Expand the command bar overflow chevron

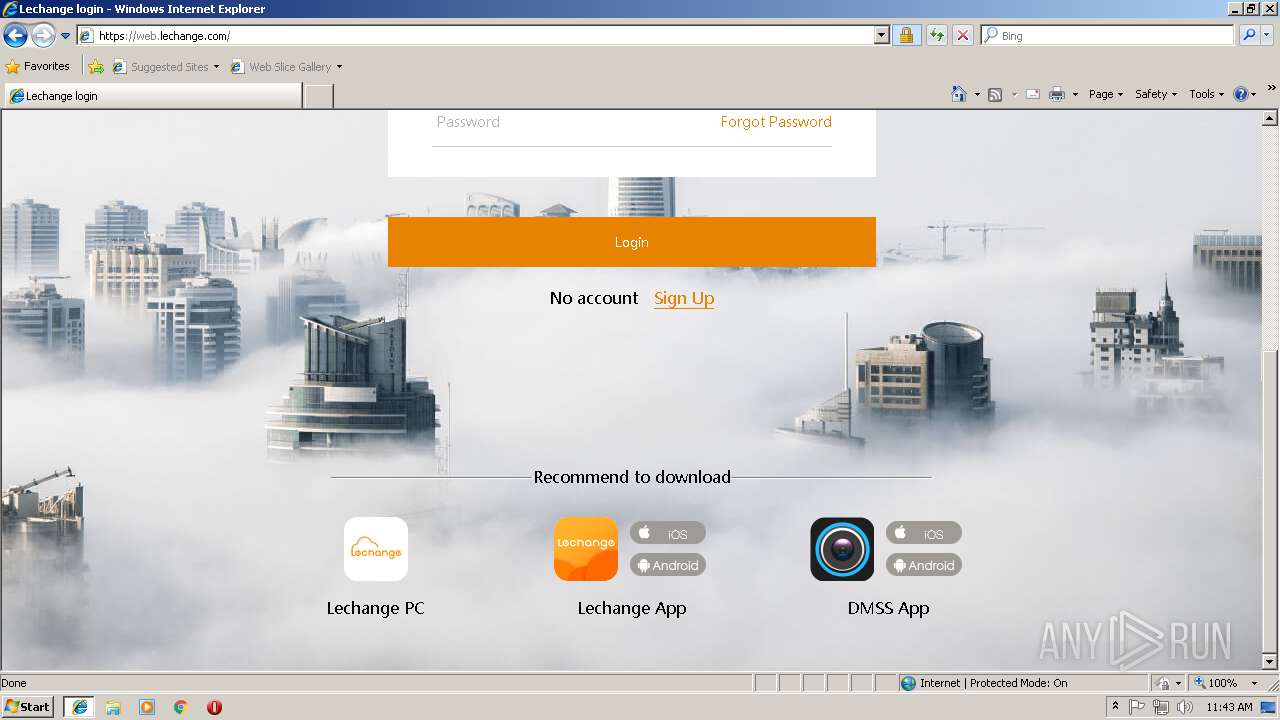(1272, 88)
